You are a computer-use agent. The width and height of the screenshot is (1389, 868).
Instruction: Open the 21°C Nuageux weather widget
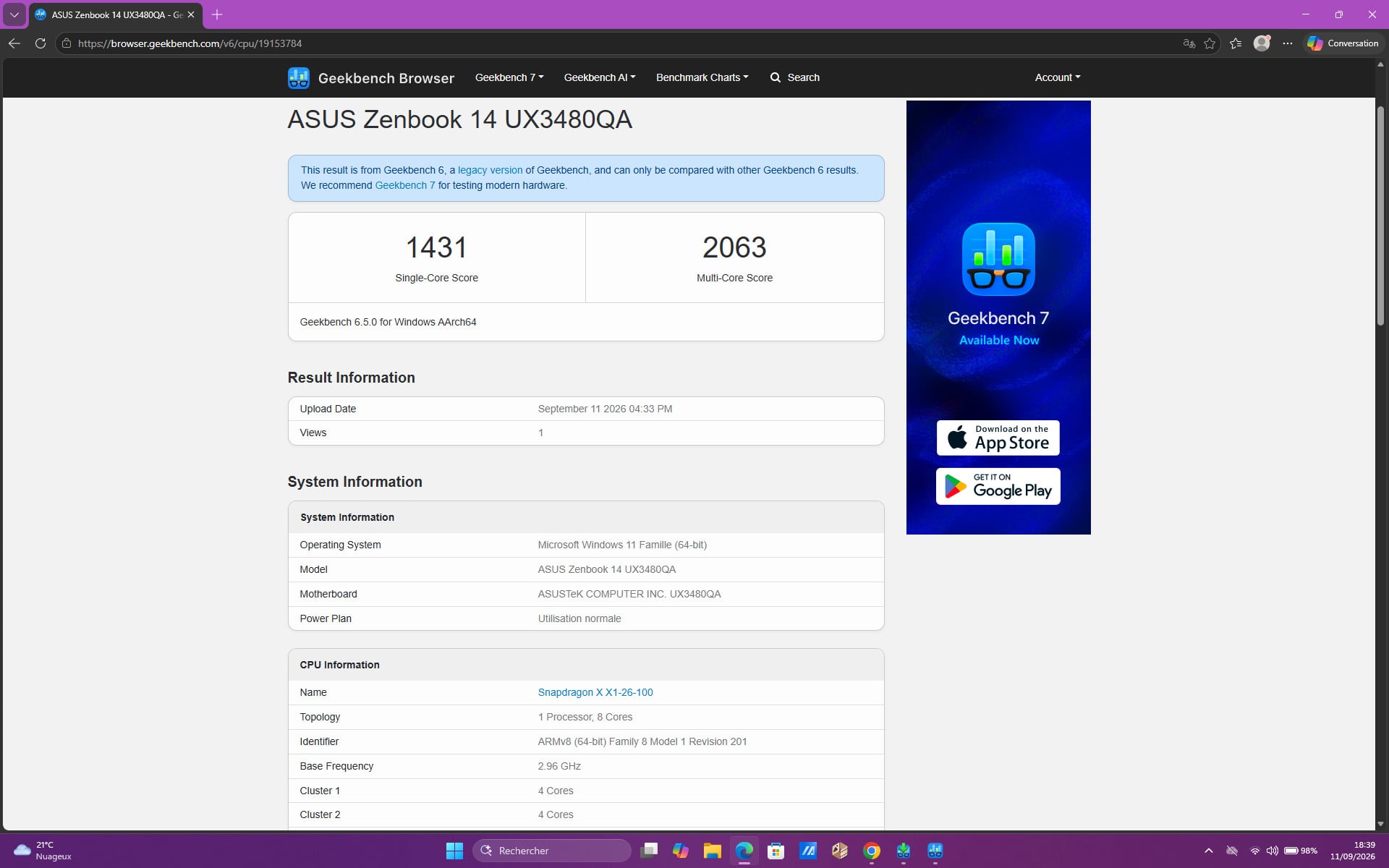[x=43, y=851]
